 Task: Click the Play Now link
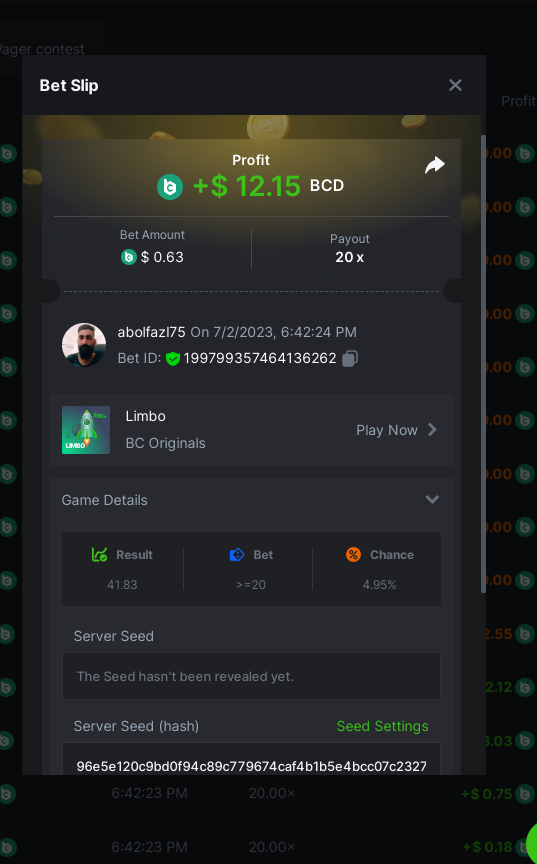pos(387,430)
